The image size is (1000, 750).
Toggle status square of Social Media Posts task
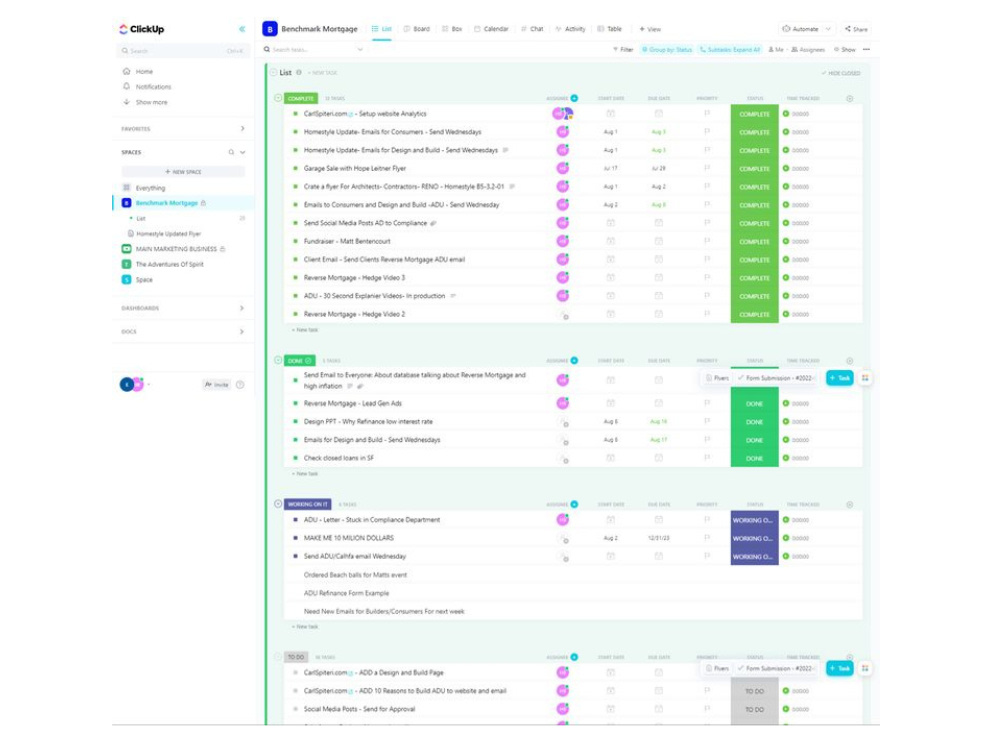click(x=295, y=709)
